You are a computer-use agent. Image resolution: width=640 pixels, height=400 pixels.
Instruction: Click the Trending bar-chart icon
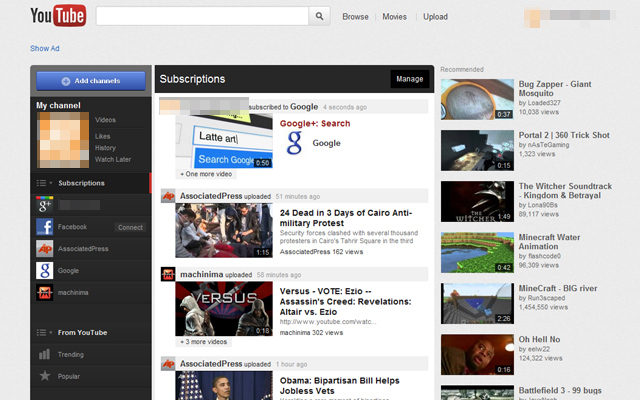coord(44,354)
